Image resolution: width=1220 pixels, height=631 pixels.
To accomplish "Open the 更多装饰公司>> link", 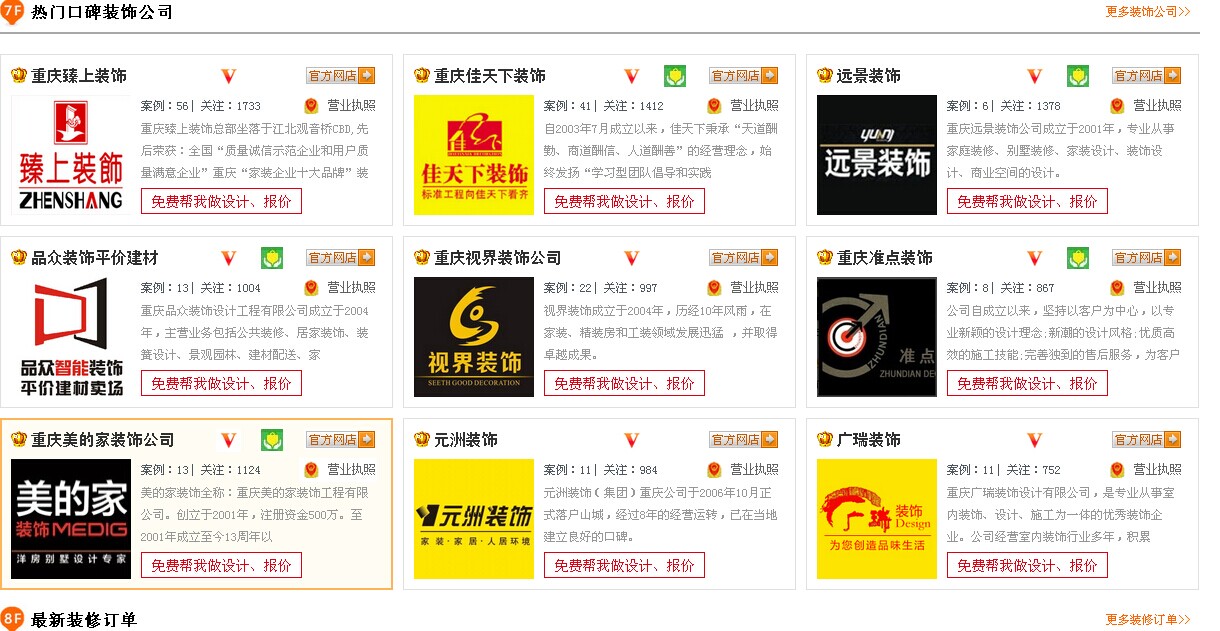I will click(1148, 12).
